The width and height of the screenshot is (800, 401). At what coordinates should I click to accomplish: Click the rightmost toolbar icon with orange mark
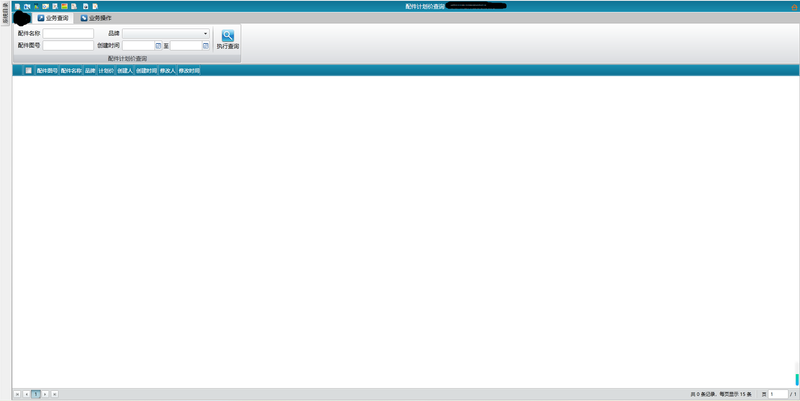[x=95, y=7]
